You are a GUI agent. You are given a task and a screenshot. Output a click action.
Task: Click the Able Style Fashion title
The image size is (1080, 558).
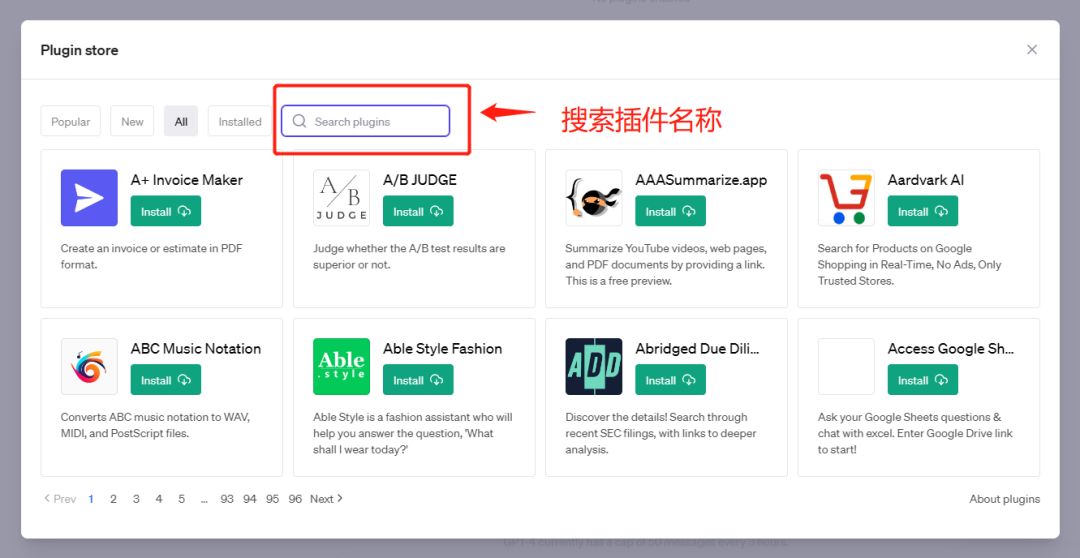(443, 349)
